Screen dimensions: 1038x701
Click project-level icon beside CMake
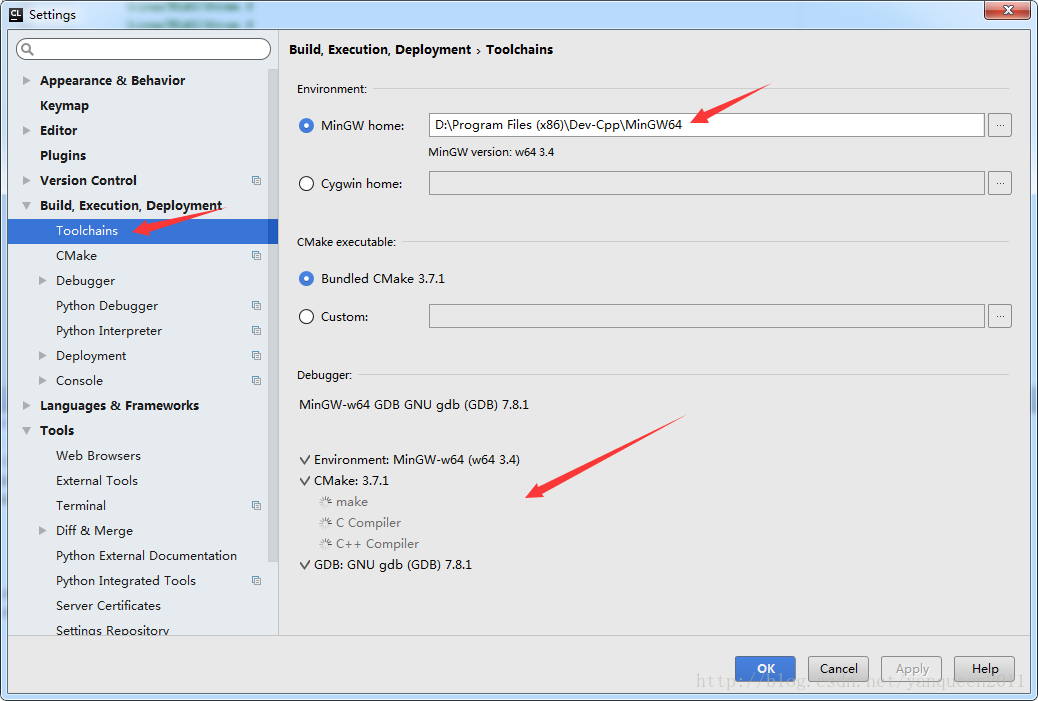click(x=256, y=256)
